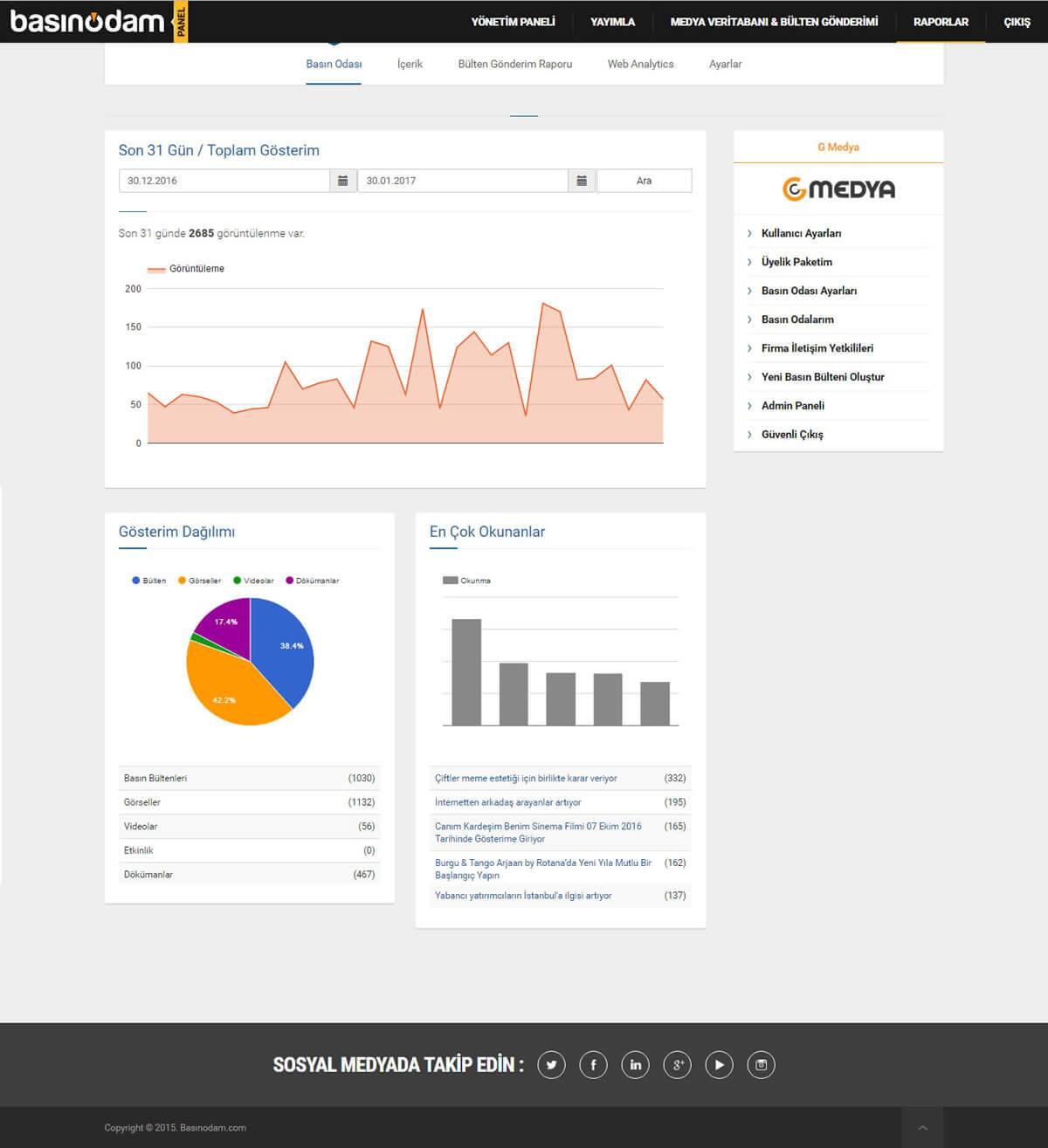The height and width of the screenshot is (1148, 1048).
Task: Open the YAYIMLA top menu item
Action: pos(612,22)
